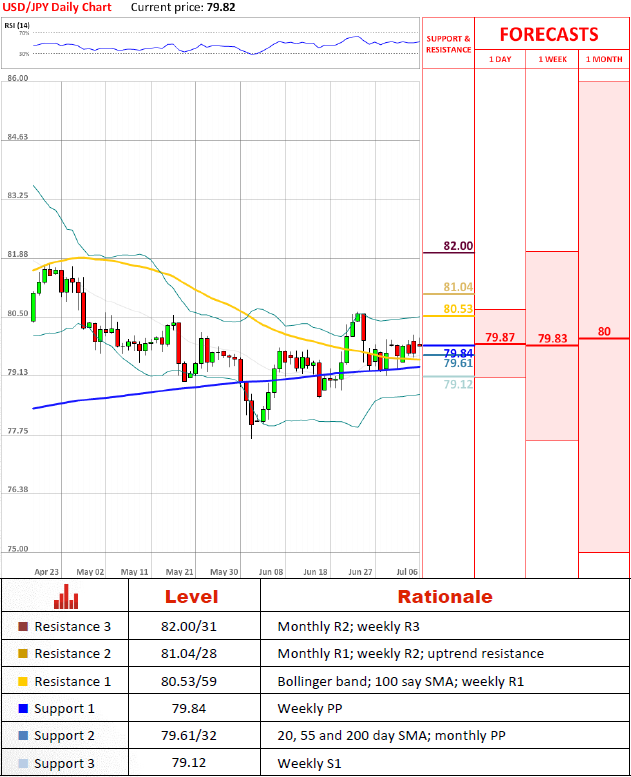Click the USD/JPY Daily Chart title

tap(57, 7)
